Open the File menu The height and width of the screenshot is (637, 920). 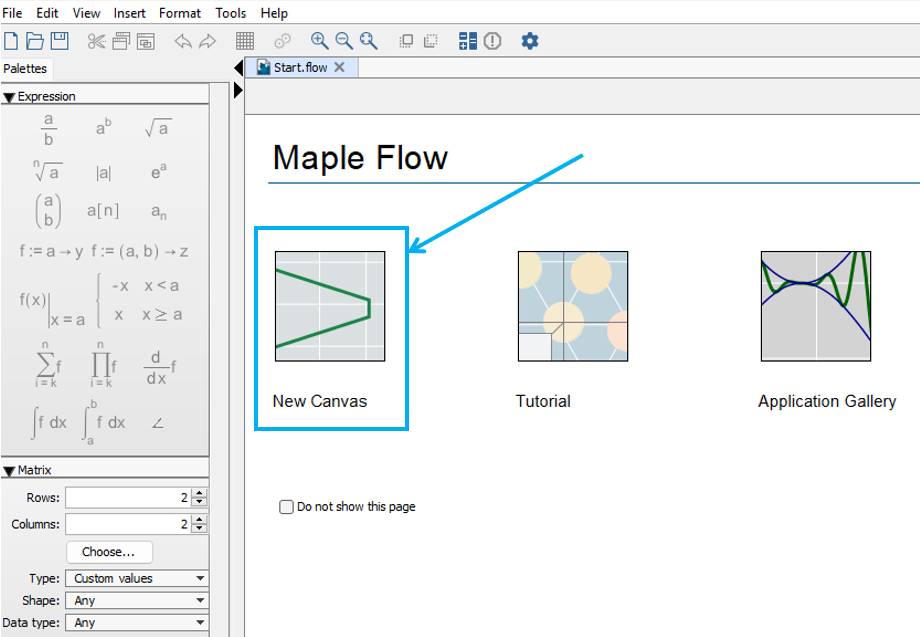pyautogui.click(x=12, y=13)
